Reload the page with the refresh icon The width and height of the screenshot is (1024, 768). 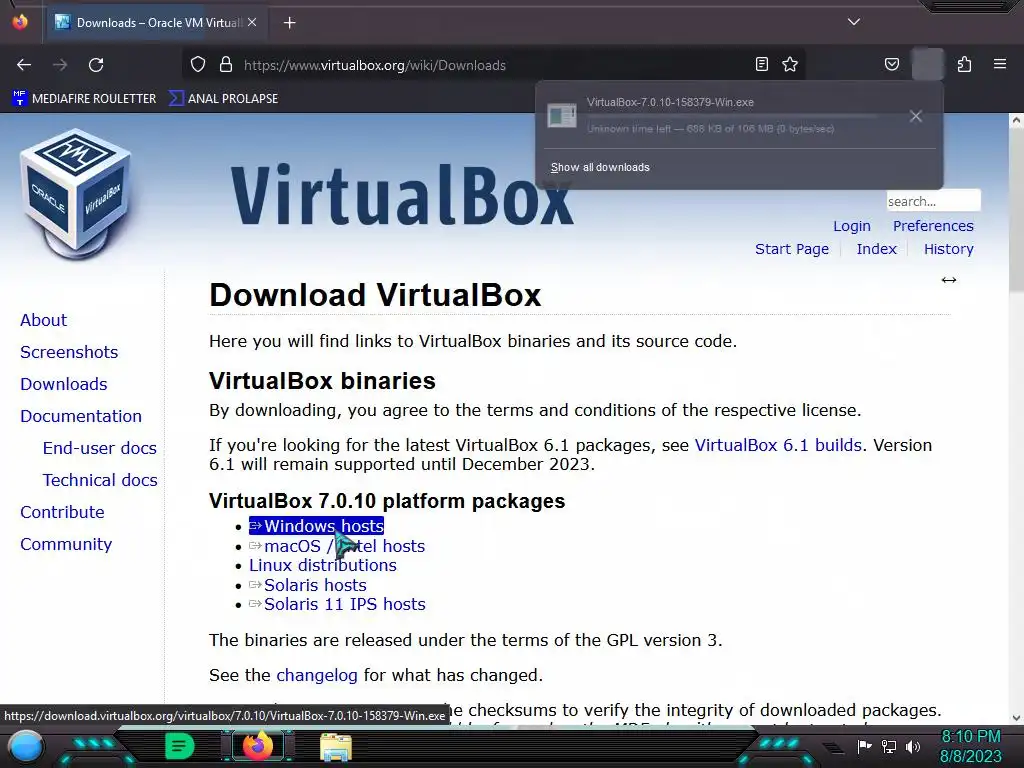(96, 65)
